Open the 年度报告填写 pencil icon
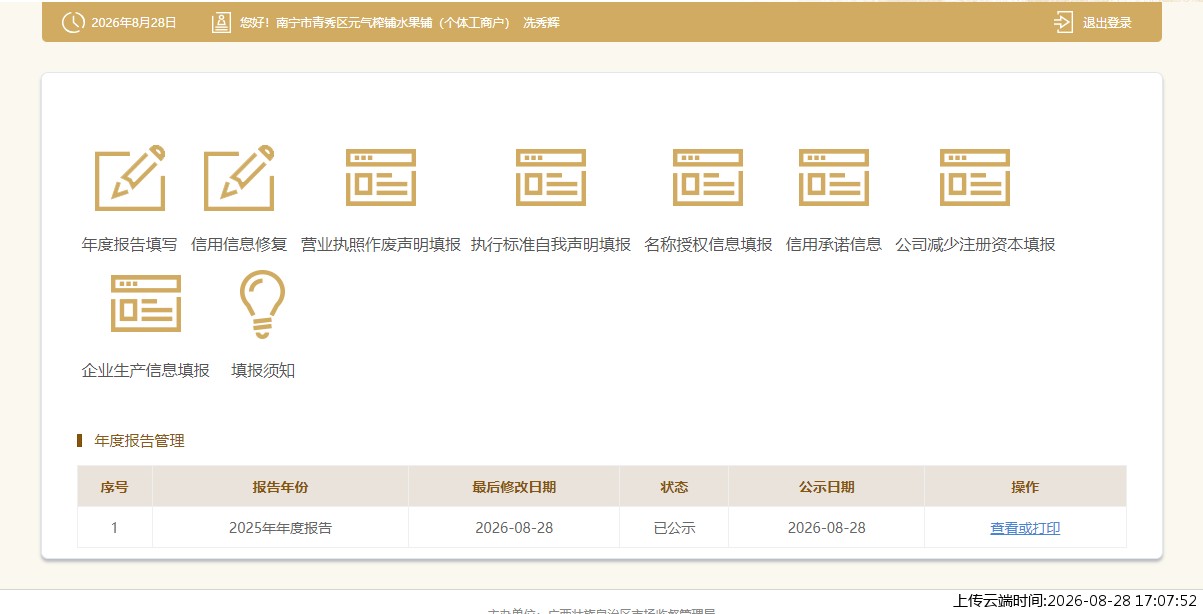Screen dimensions: 1203x614 click(x=130, y=178)
